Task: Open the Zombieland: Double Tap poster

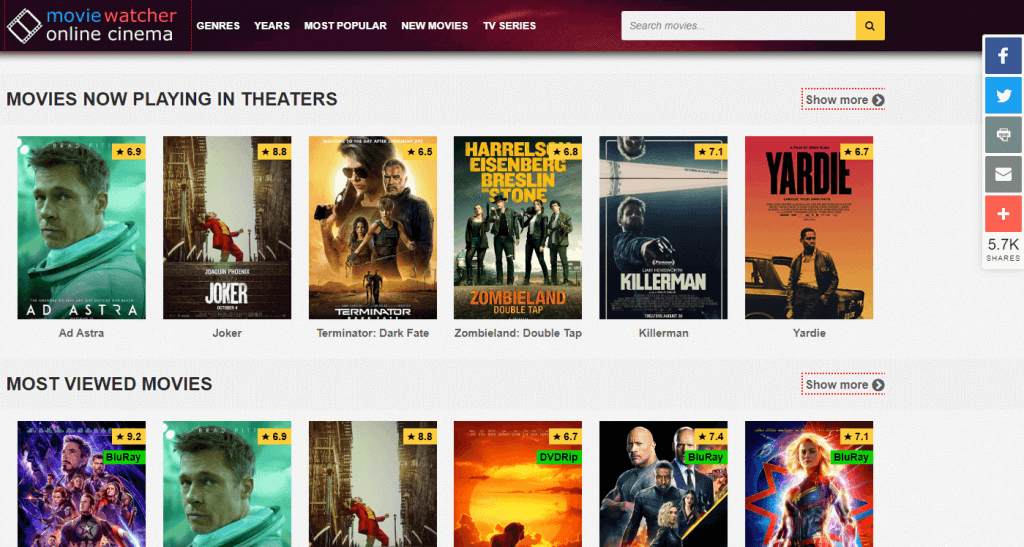Action: tap(518, 228)
